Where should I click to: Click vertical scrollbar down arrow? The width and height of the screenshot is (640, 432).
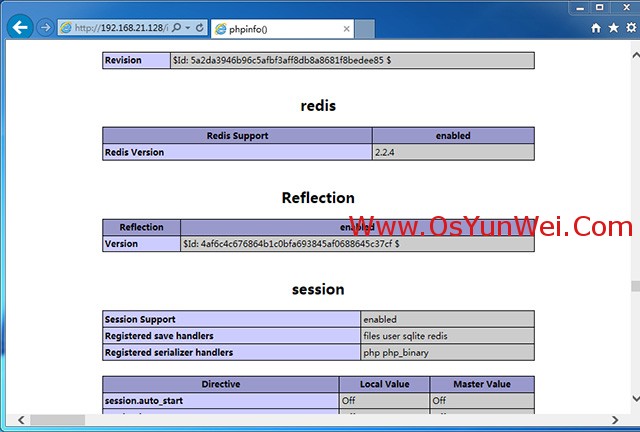tap(636, 399)
